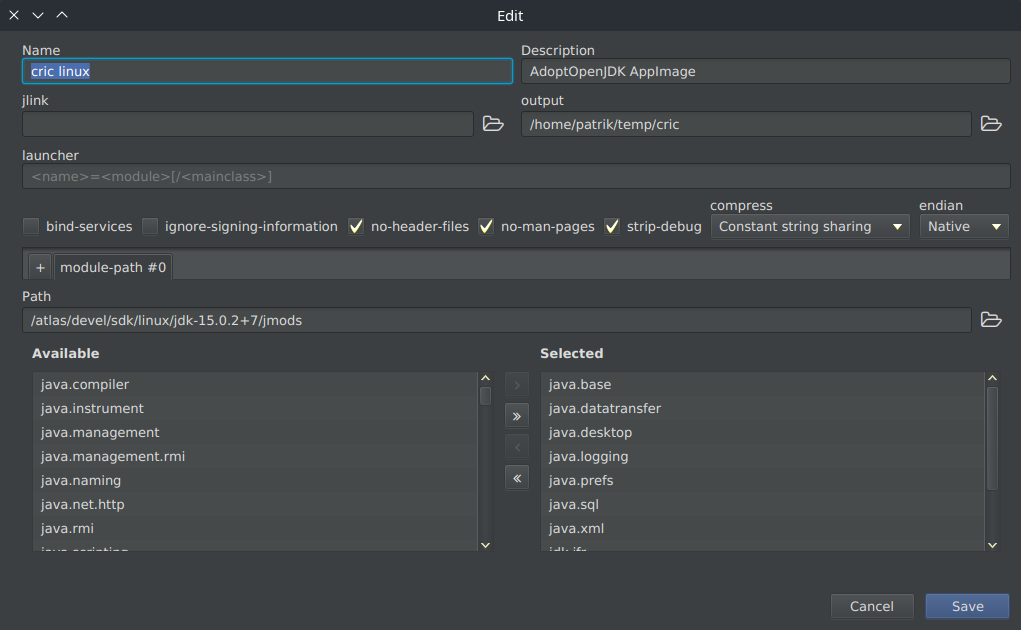Switch to the module-path #0 tab

pos(112,266)
